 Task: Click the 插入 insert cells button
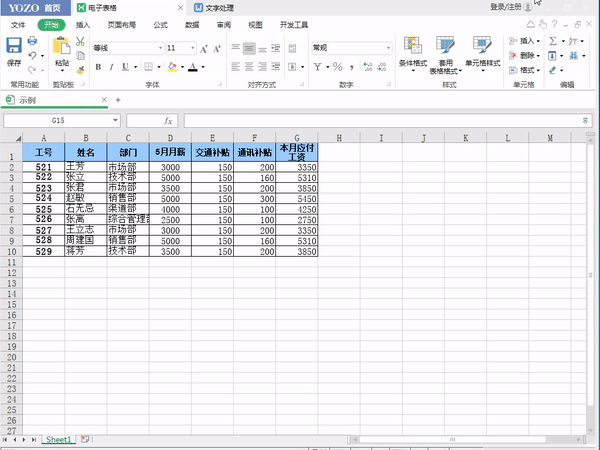click(x=524, y=41)
